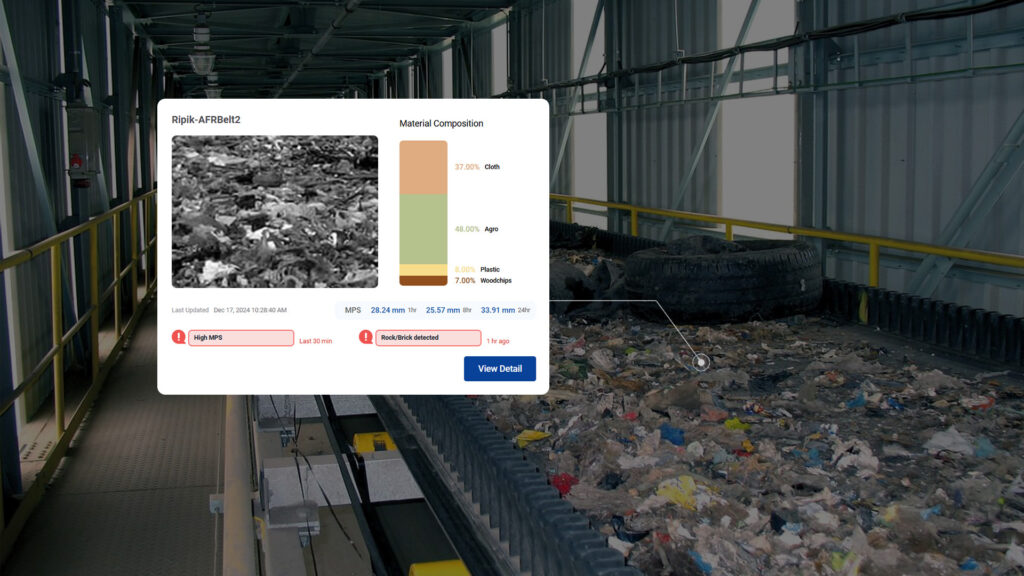Open the View Detail button
The height and width of the screenshot is (576, 1024).
coord(499,368)
